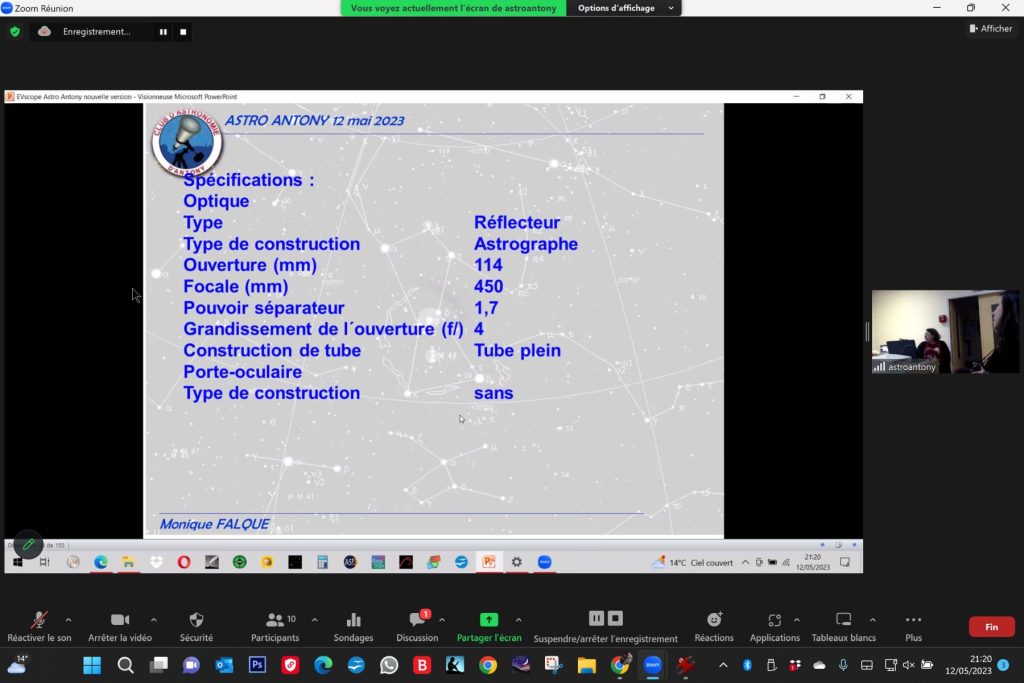Open the Discussion chat panel

(x=417, y=626)
